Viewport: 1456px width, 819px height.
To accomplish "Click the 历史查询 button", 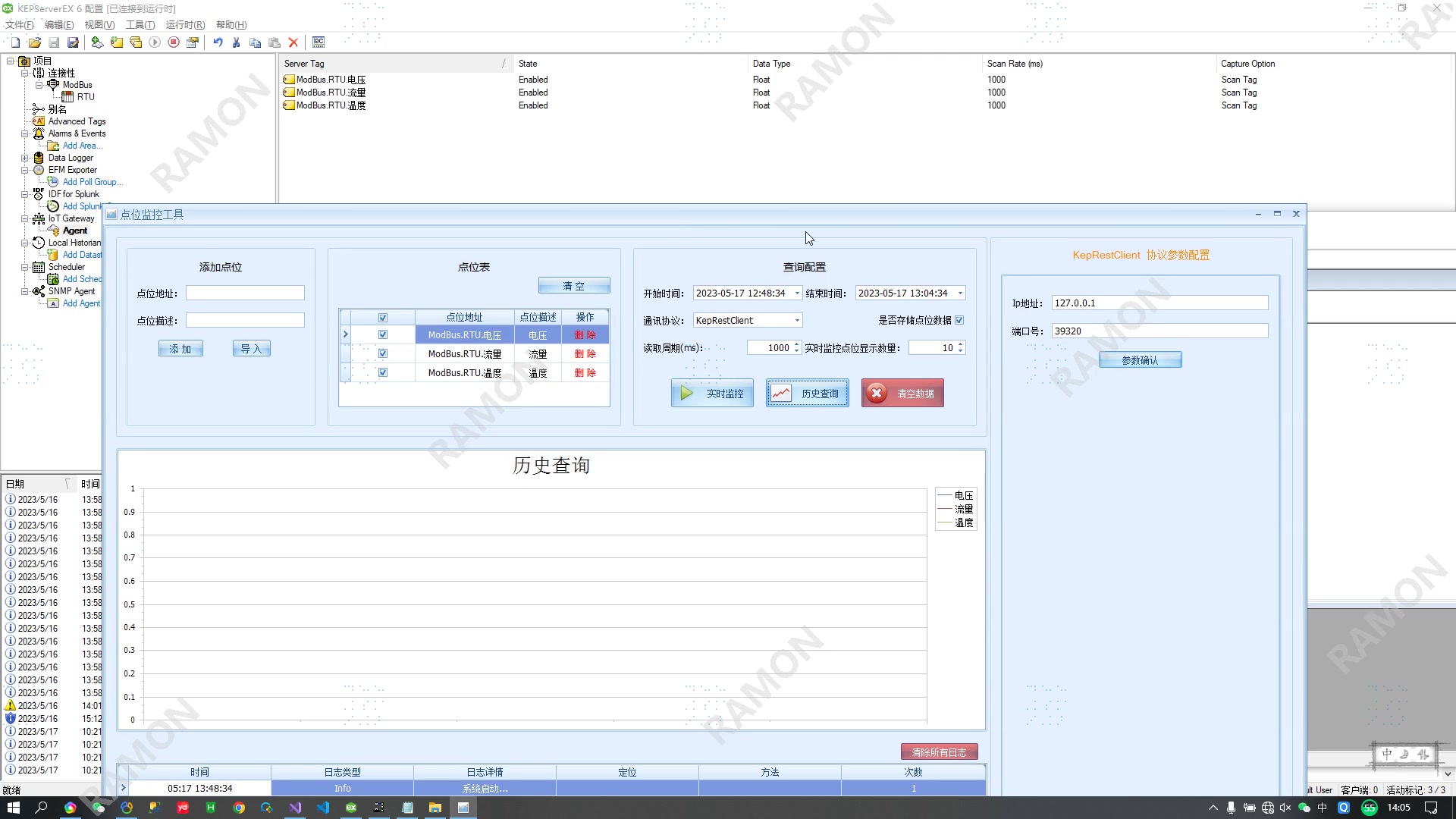I will coord(808,394).
